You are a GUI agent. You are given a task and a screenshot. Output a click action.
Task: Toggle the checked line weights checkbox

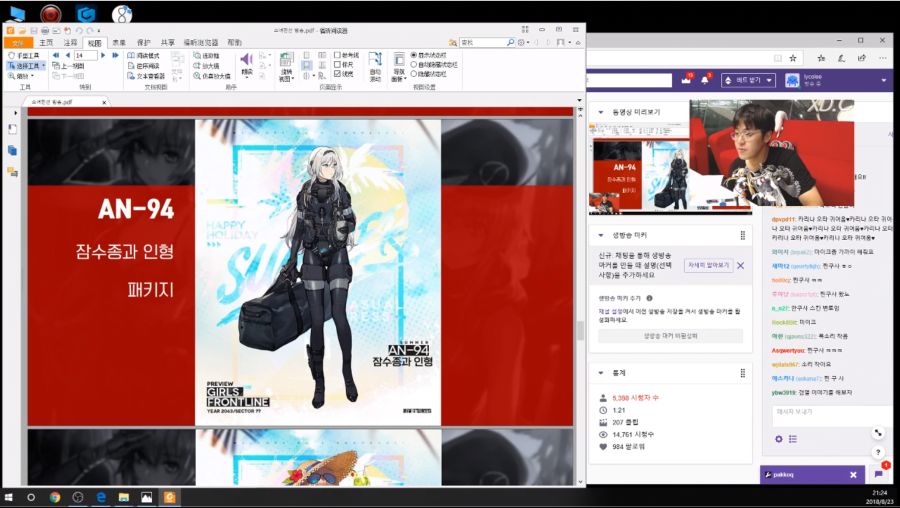(x=338, y=74)
